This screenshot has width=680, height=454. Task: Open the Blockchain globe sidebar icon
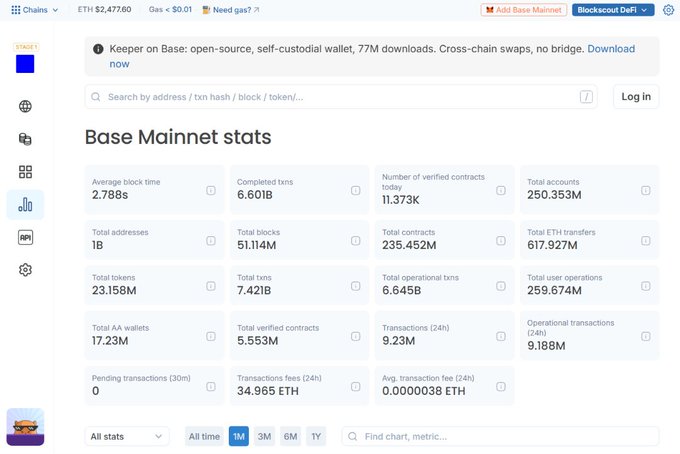click(25, 106)
